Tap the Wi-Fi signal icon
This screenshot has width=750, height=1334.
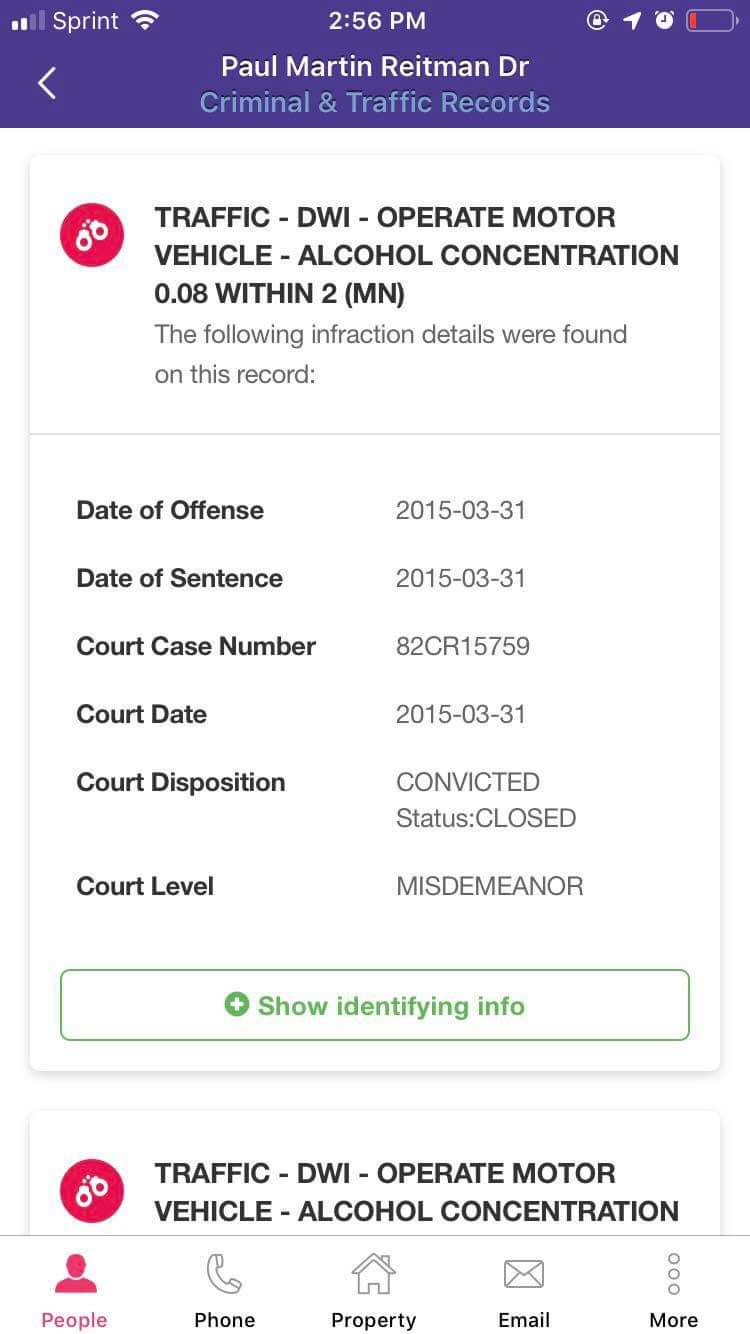pyautogui.click(x=146, y=20)
